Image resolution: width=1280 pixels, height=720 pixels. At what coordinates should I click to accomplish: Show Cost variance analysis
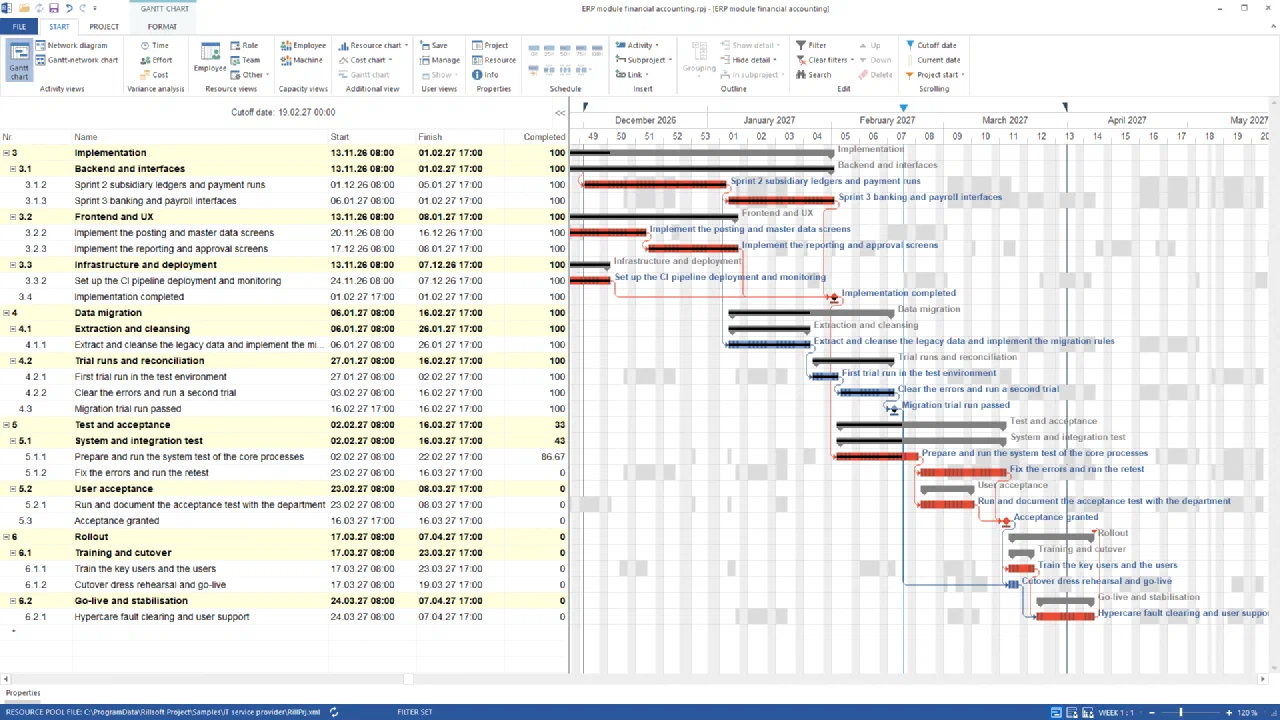[x=154, y=75]
